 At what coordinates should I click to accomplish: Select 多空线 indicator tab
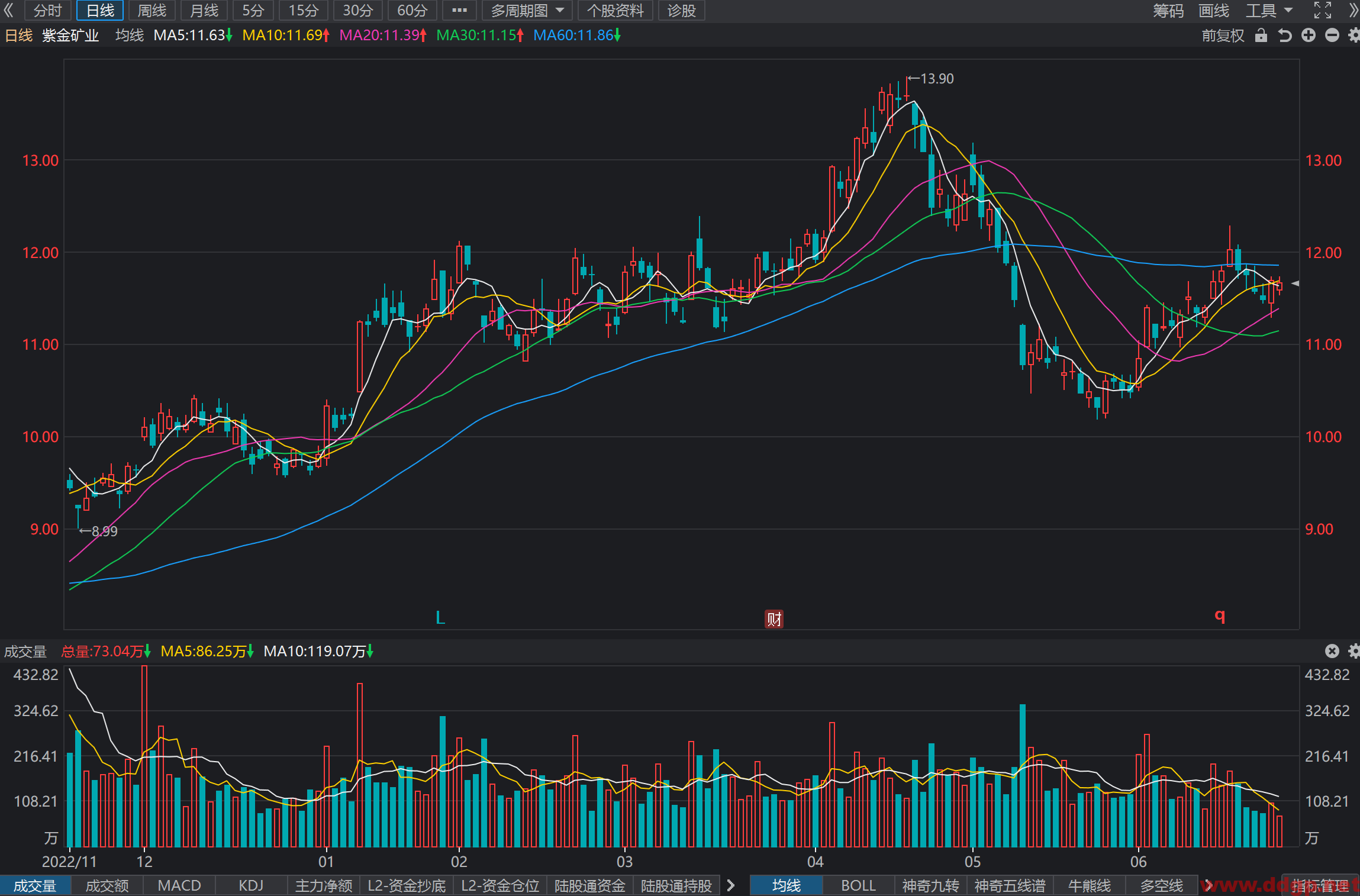pyautogui.click(x=1162, y=885)
